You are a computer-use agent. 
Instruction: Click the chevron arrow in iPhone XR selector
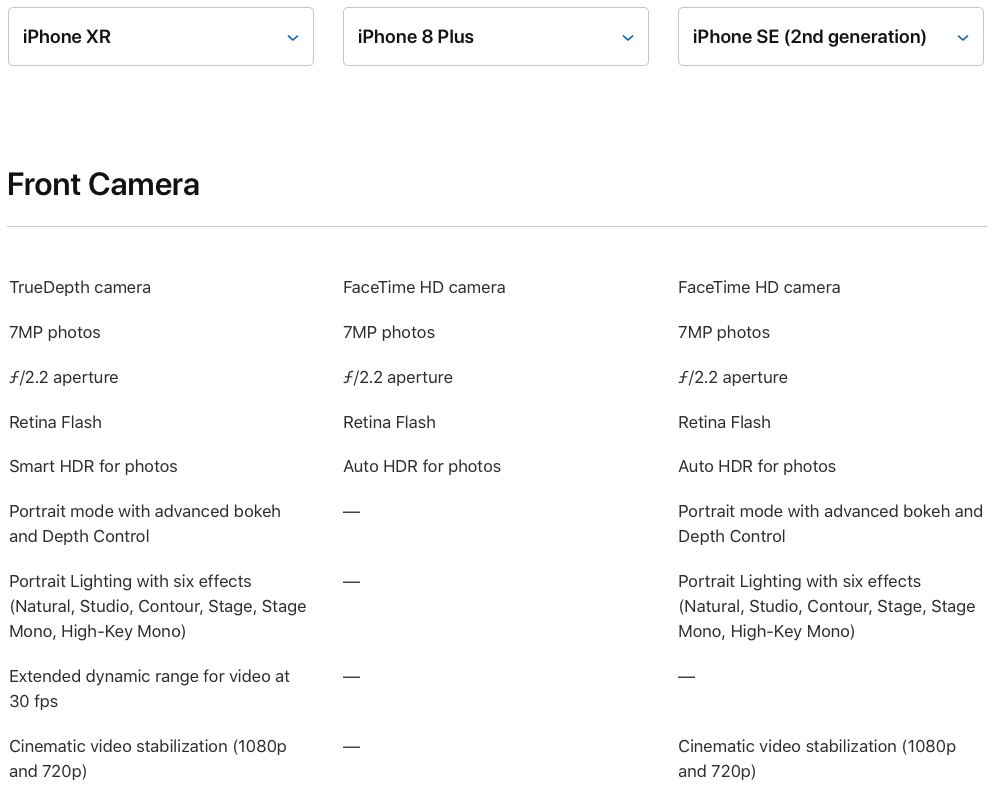pyautogui.click(x=293, y=38)
